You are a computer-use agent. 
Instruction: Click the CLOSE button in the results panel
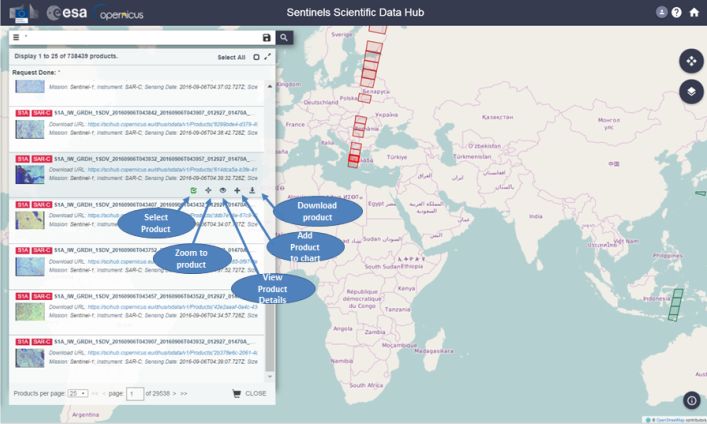click(256, 393)
